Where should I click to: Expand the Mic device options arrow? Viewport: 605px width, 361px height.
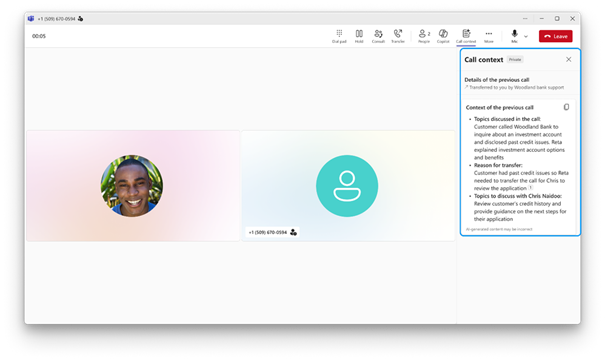coord(526,36)
